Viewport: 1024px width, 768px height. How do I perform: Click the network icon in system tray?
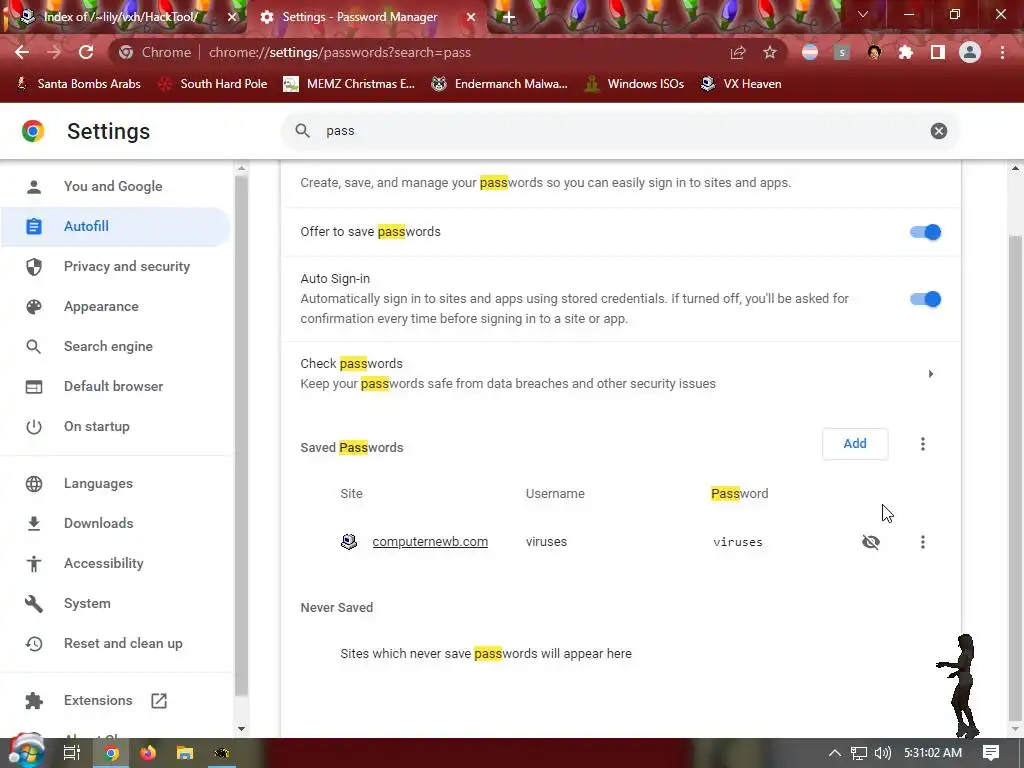pyautogui.click(x=859, y=753)
